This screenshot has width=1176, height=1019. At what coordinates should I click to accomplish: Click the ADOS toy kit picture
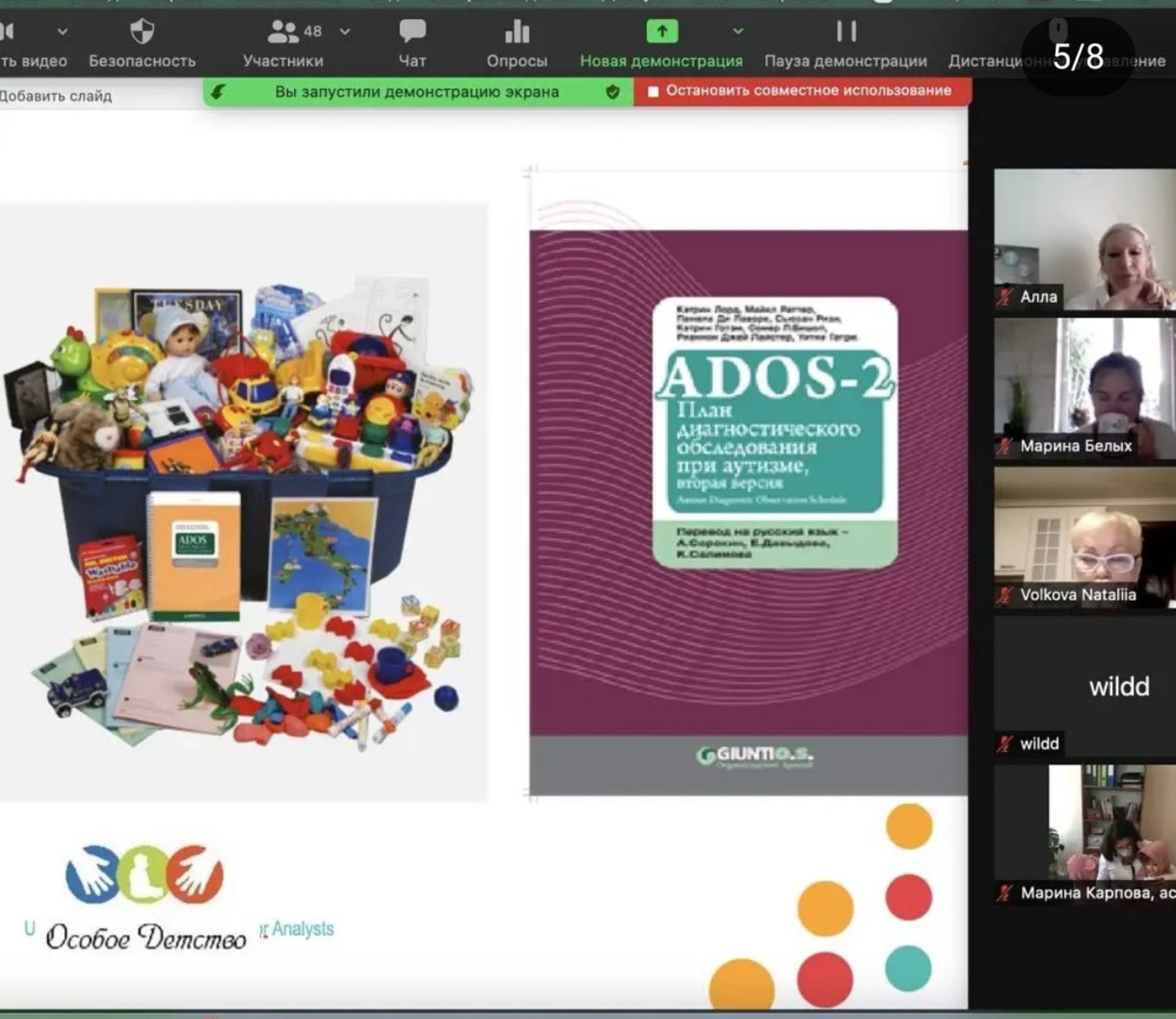(243, 502)
